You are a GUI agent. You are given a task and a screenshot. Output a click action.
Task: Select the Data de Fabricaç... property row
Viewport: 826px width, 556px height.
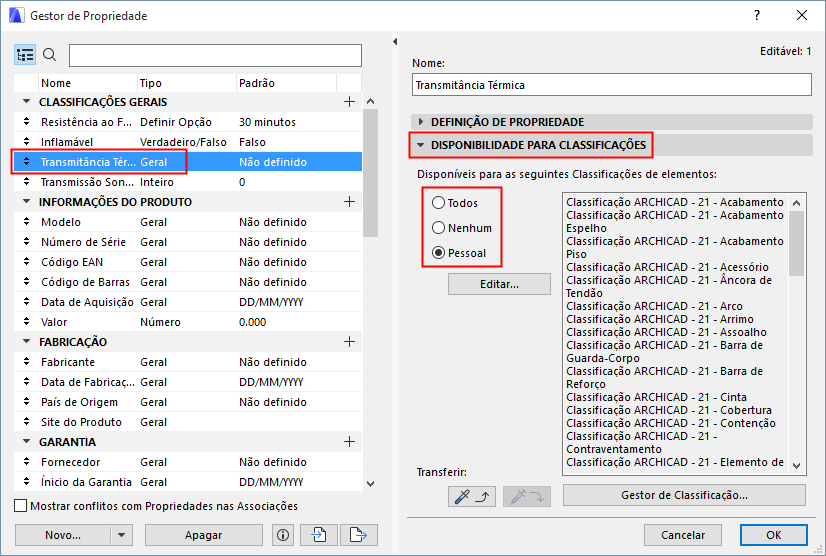coord(188,382)
